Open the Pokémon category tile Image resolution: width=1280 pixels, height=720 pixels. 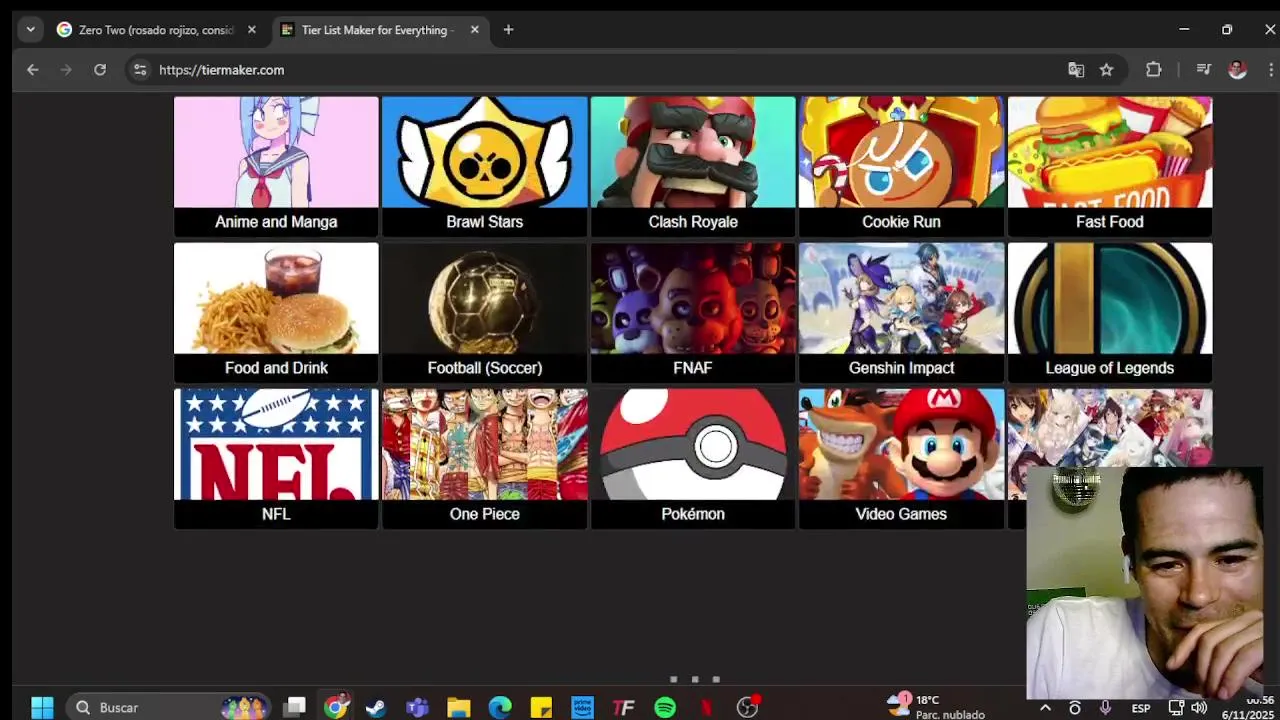tap(693, 458)
